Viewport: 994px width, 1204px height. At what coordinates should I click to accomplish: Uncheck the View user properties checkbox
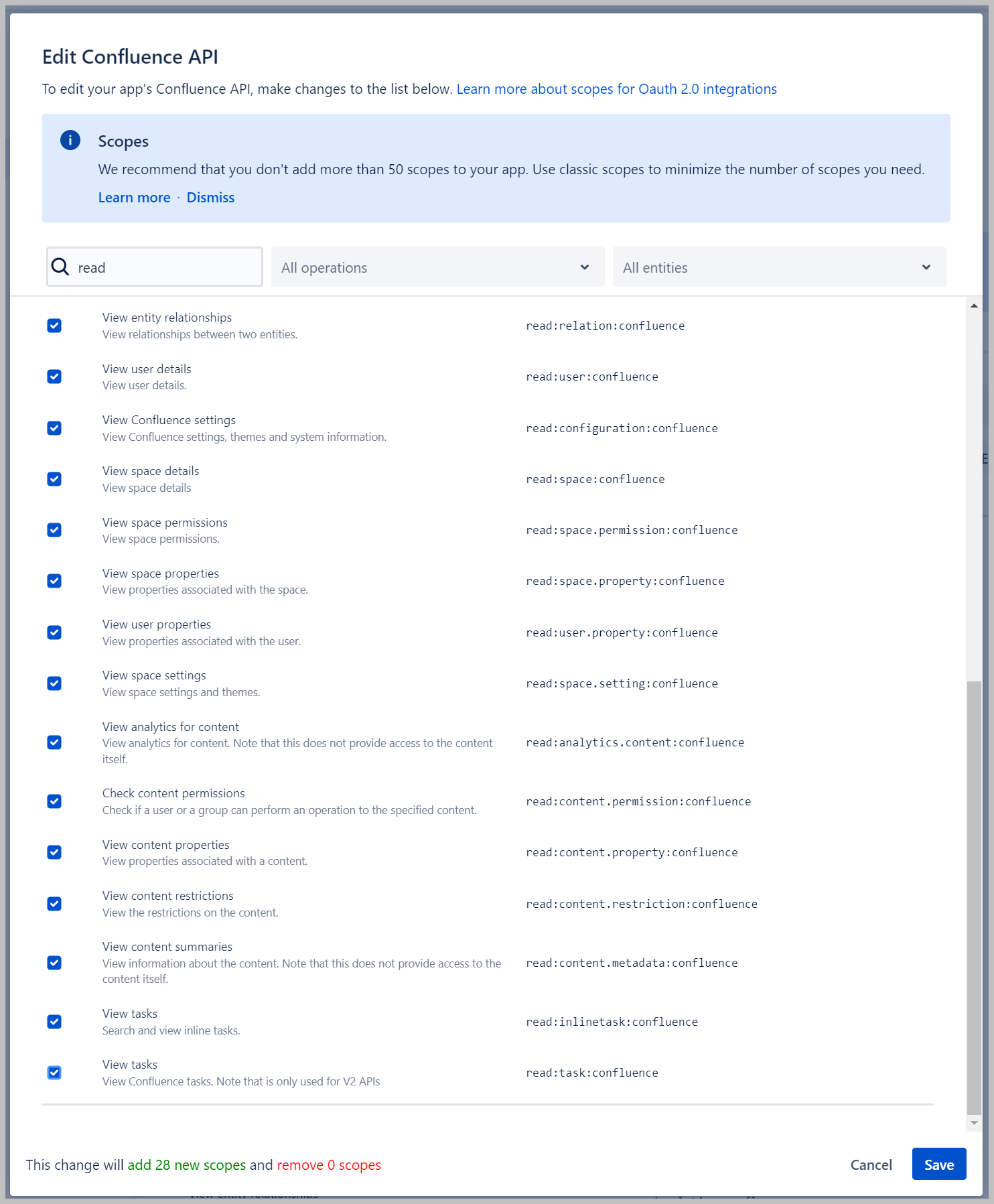54,632
